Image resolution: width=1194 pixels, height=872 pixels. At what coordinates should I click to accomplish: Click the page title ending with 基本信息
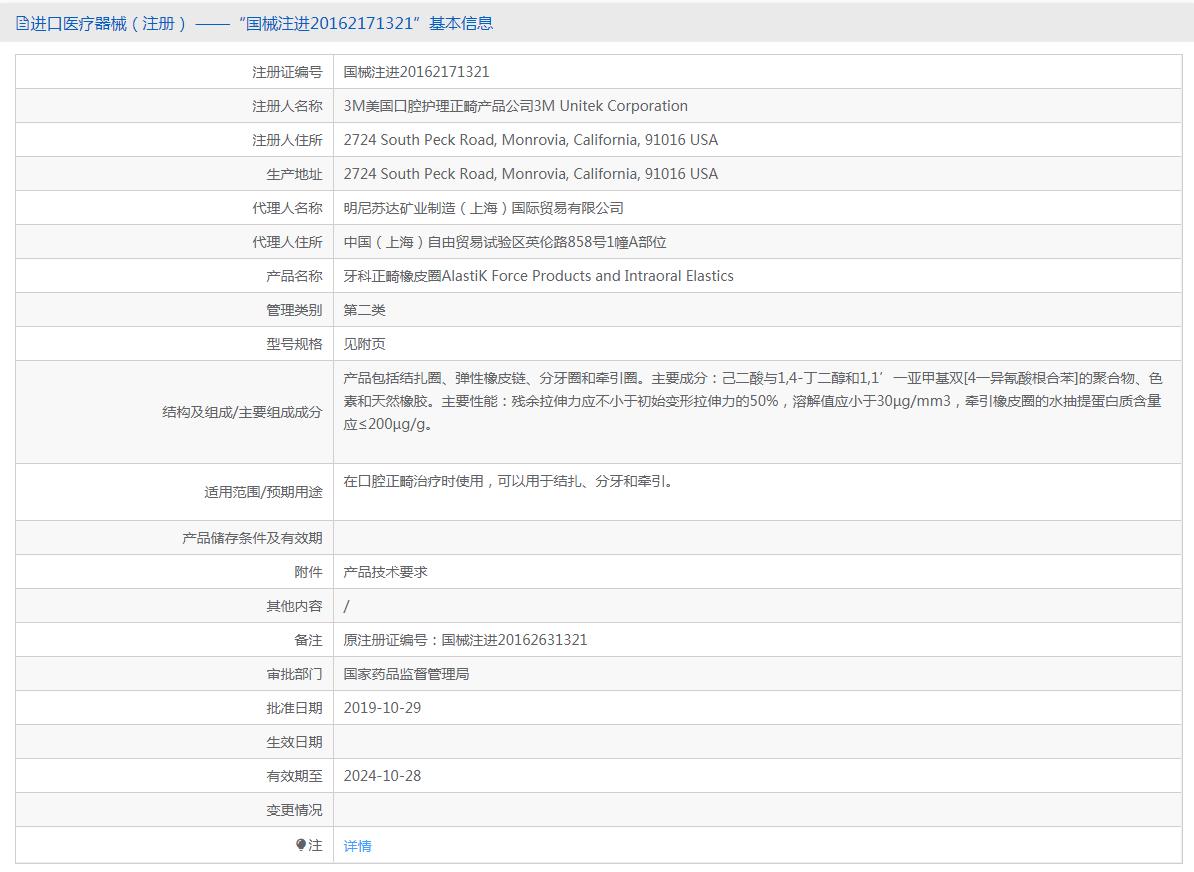[261, 24]
